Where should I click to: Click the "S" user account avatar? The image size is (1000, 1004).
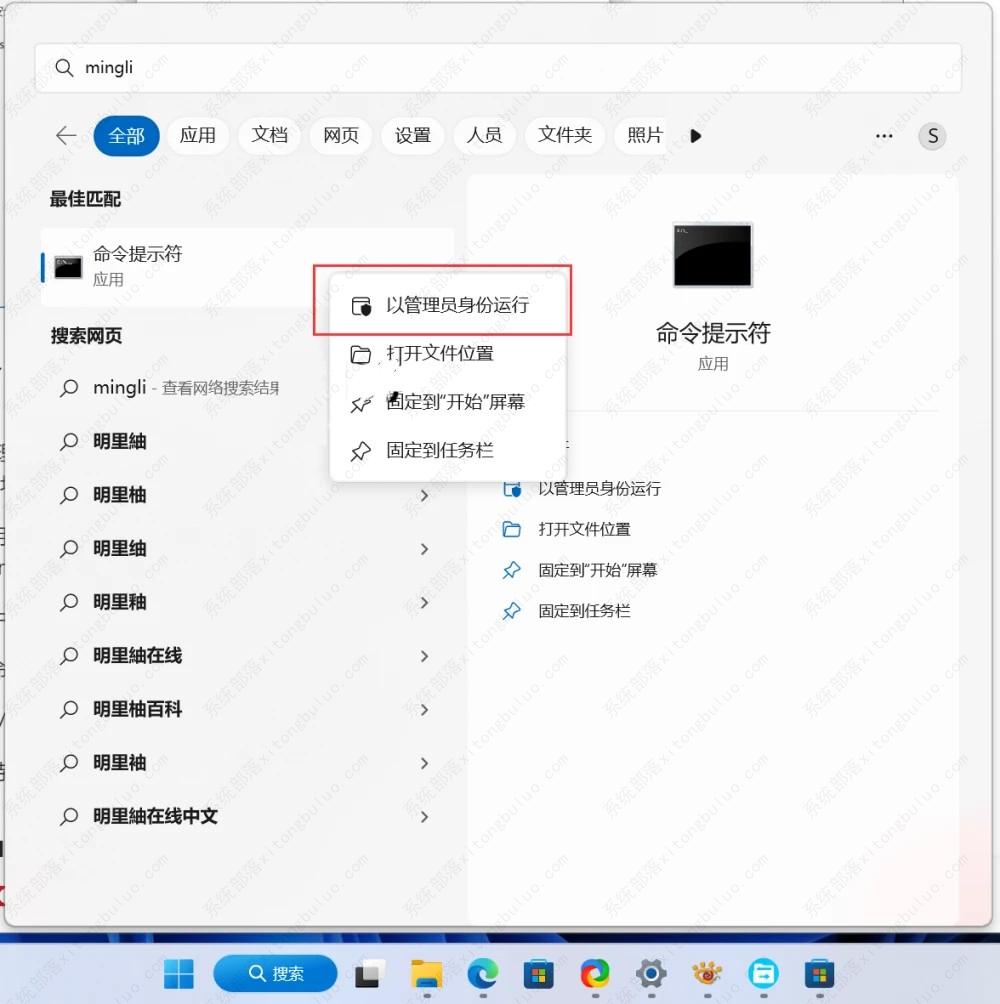[x=932, y=136]
